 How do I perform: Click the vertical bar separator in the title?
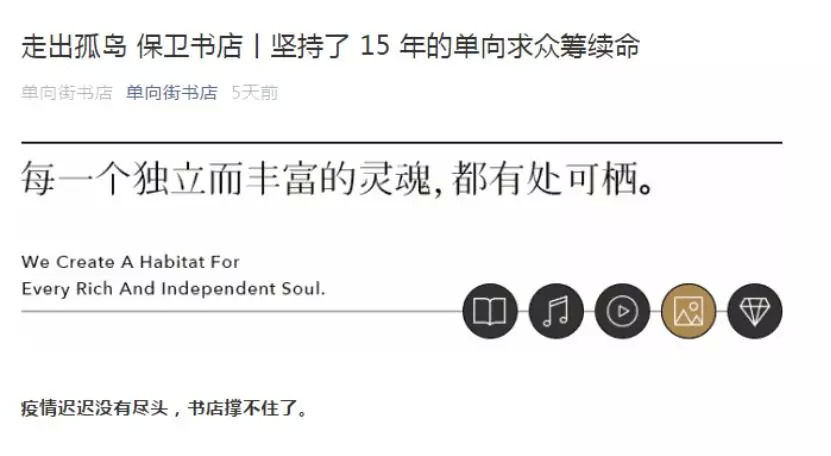pos(257,46)
